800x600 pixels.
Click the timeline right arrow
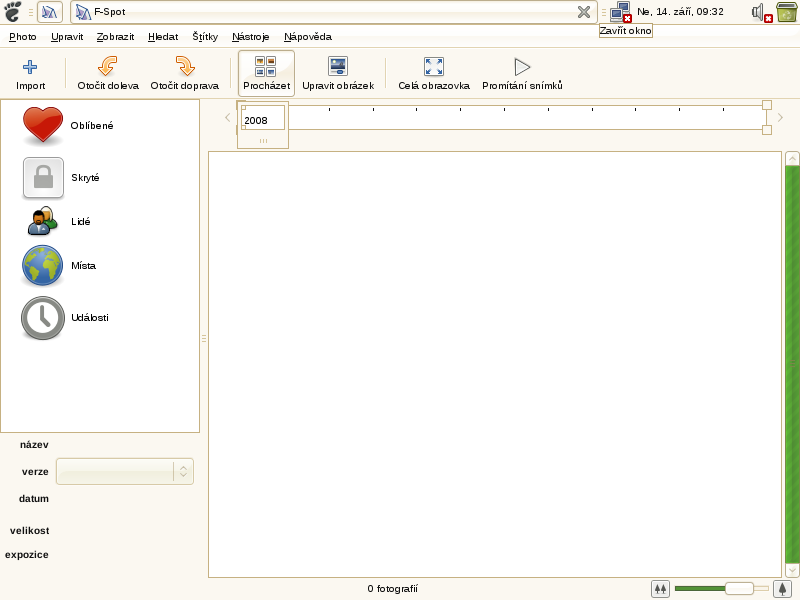[x=780, y=118]
